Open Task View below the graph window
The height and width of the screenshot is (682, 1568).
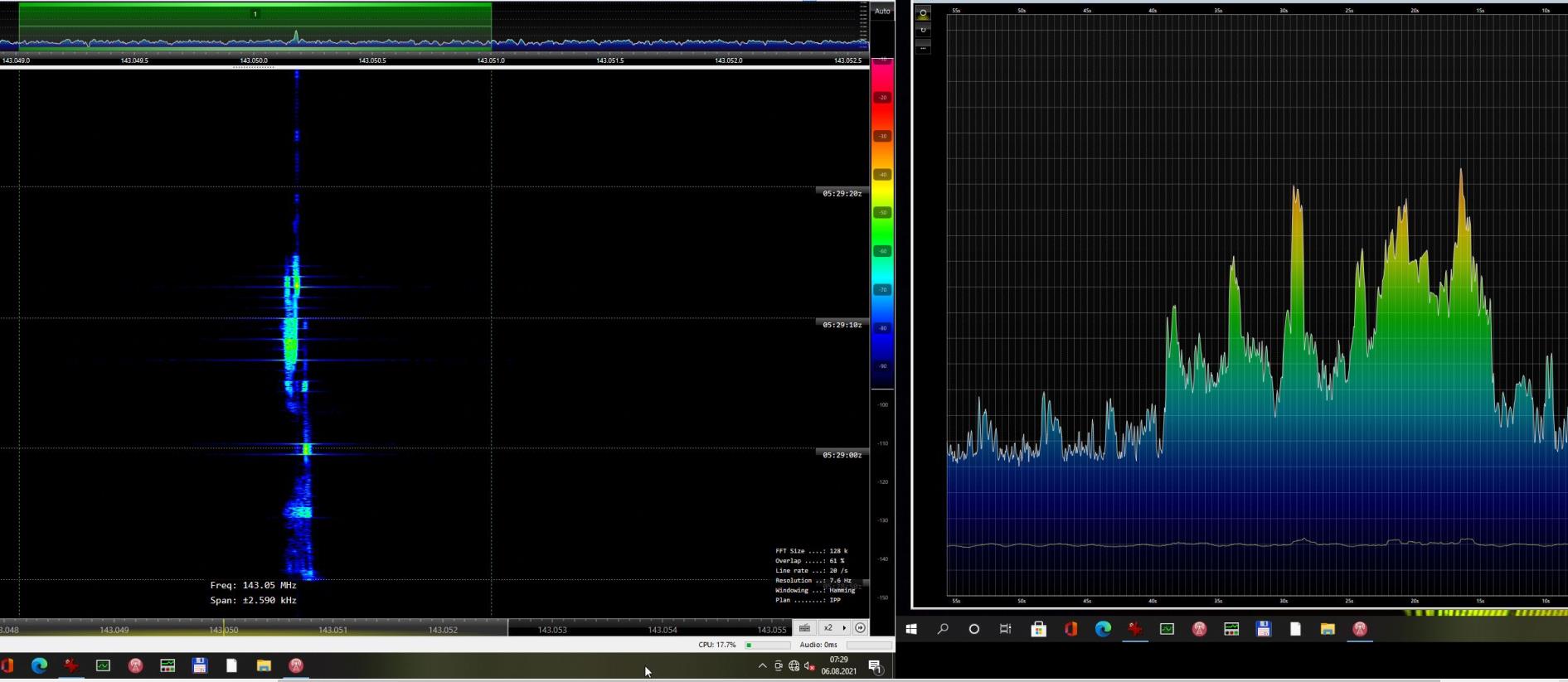(1006, 629)
